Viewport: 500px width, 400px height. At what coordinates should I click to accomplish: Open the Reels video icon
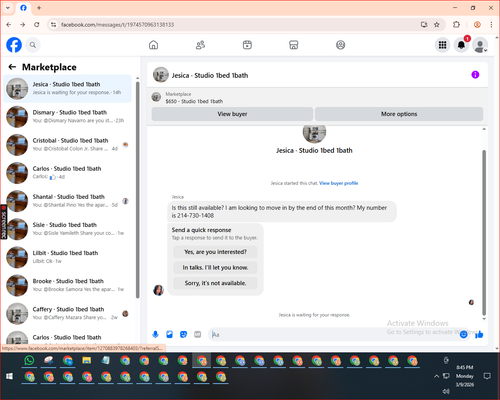(247, 45)
